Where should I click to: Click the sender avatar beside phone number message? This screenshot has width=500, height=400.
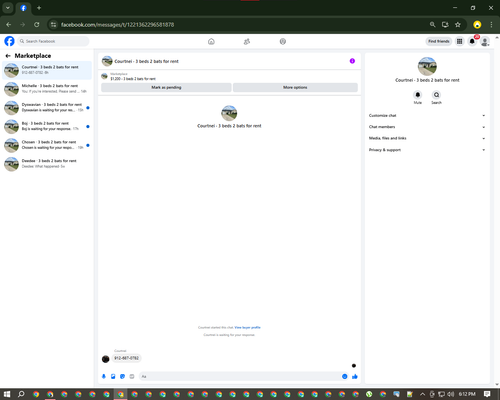106,359
